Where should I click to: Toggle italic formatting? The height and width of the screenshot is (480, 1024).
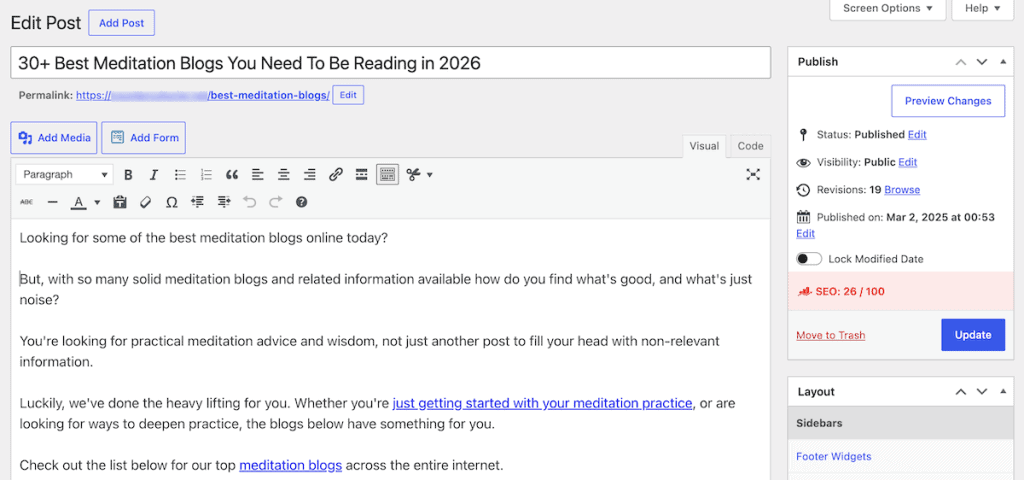tap(154, 174)
